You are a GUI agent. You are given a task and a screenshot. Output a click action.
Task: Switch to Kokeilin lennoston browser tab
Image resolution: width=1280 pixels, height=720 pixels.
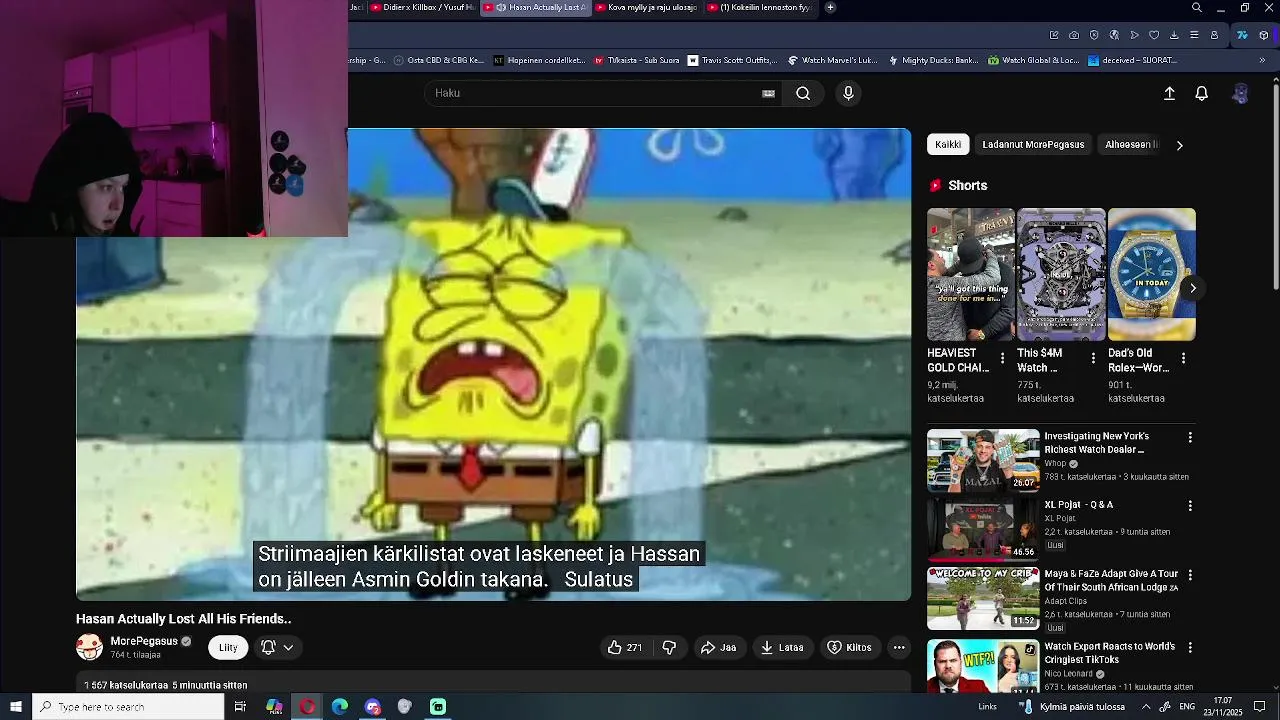click(x=762, y=7)
